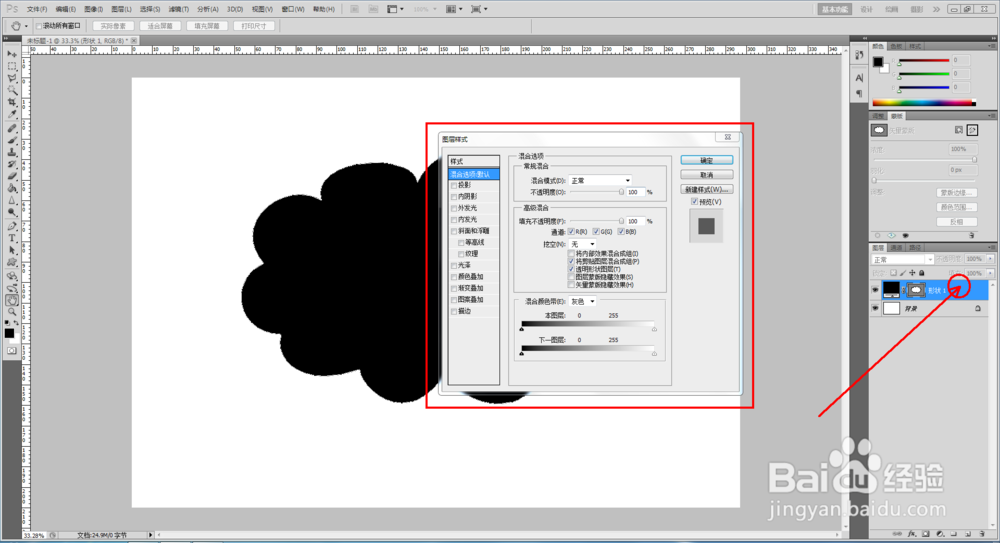1000x543 pixels.
Task: Open the Paragraph panel icon
Action: [859, 93]
